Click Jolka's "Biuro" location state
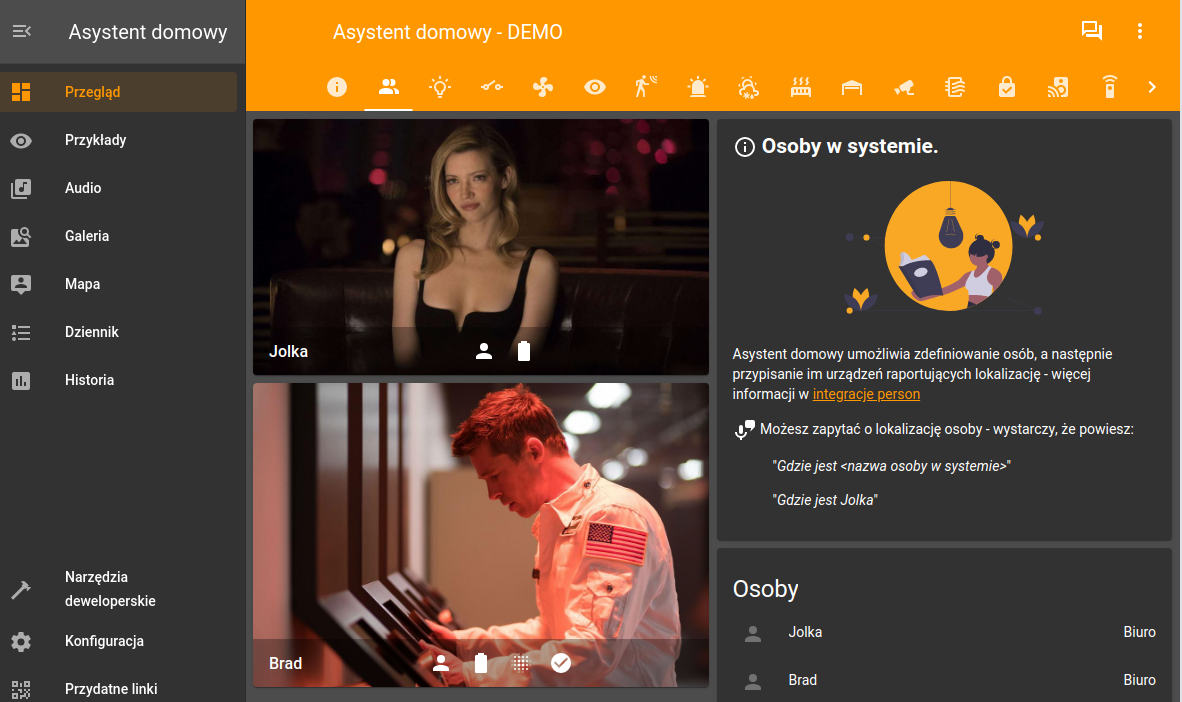Screen dimensions: 1182x702 point(1139,633)
